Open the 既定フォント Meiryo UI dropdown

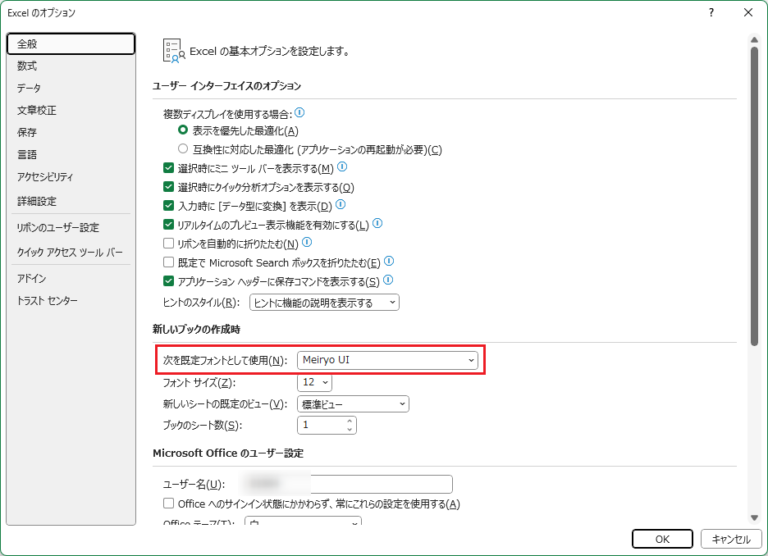pos(388,360)
